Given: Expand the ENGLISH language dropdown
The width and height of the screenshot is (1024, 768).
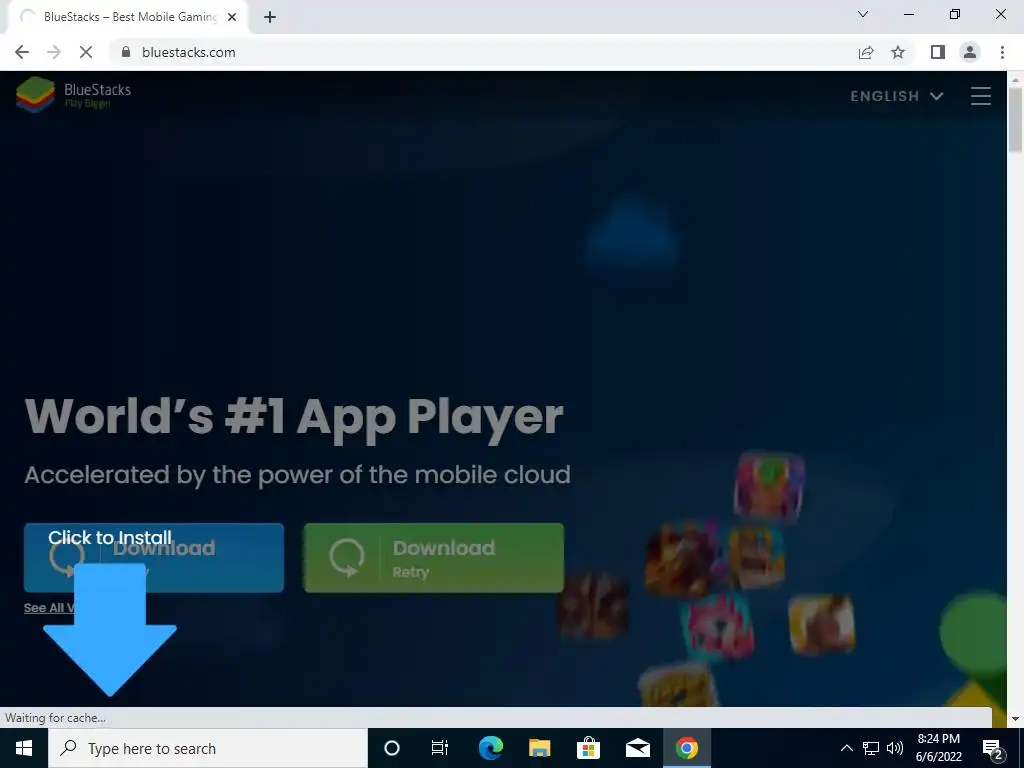Looking at the screenshot, I should point(897,96).
